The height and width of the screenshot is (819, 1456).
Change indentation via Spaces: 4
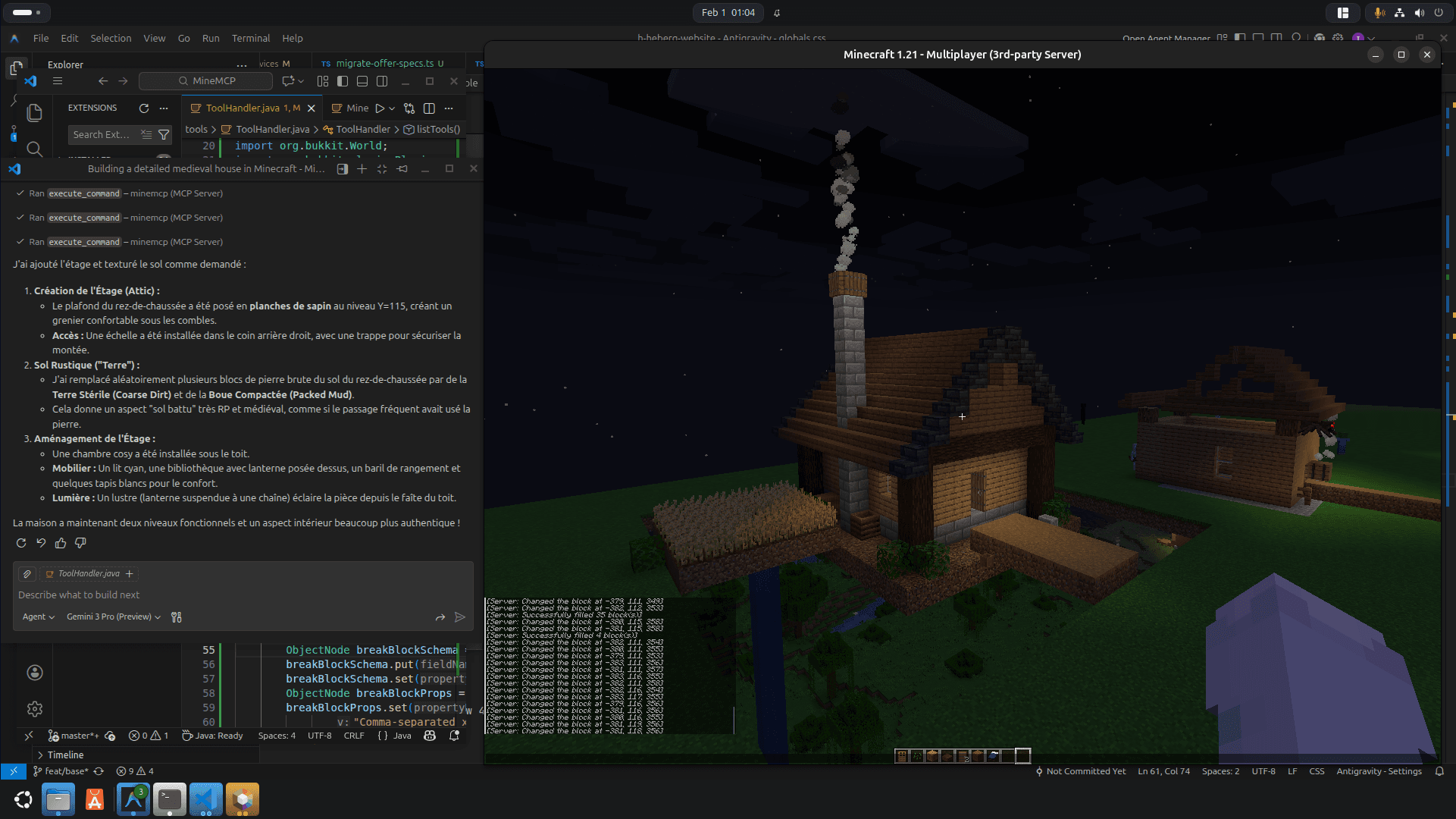point(277,736)
